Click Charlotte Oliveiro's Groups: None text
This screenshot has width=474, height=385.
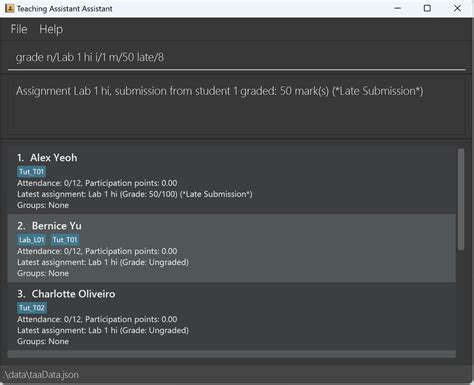[43, 341]
